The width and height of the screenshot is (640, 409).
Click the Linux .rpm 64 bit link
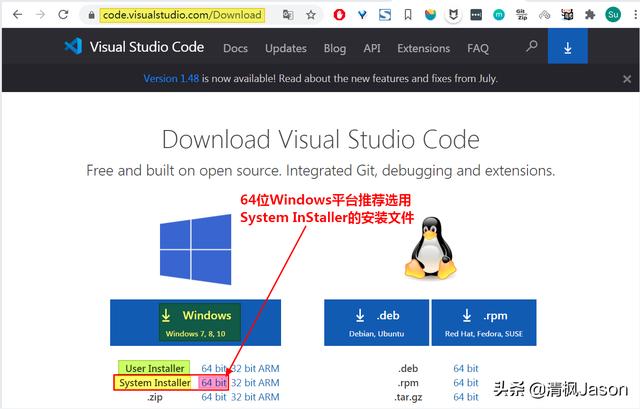click(466, 382)
